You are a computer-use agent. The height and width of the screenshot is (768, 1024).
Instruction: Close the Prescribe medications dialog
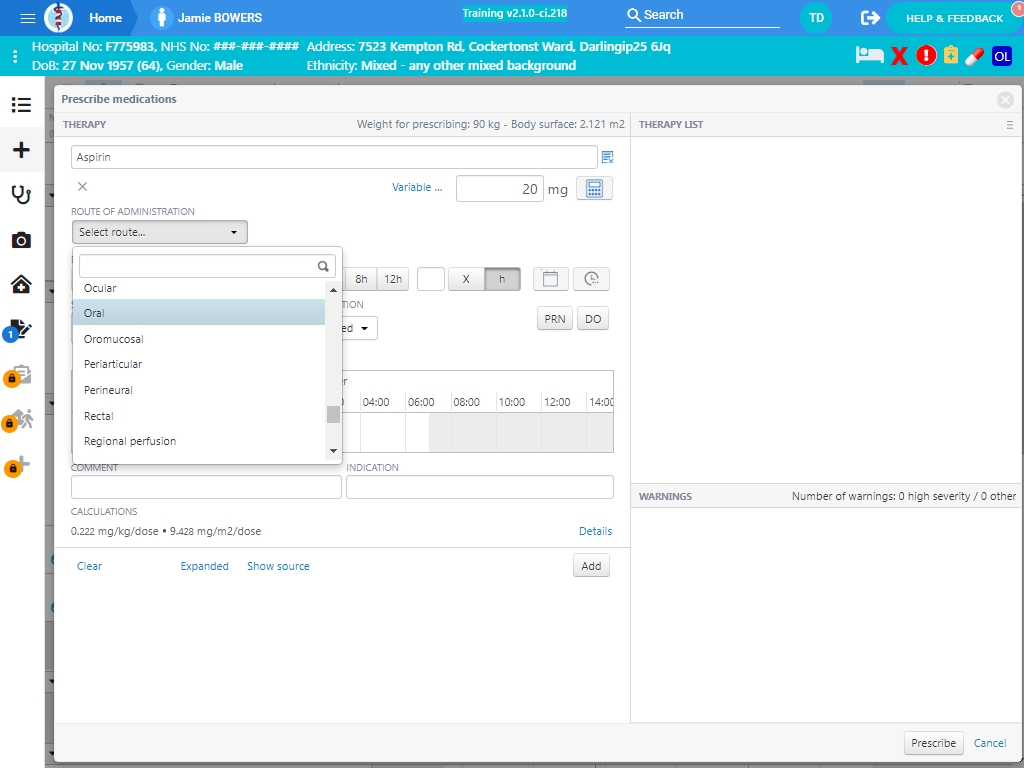[1005, 99]
